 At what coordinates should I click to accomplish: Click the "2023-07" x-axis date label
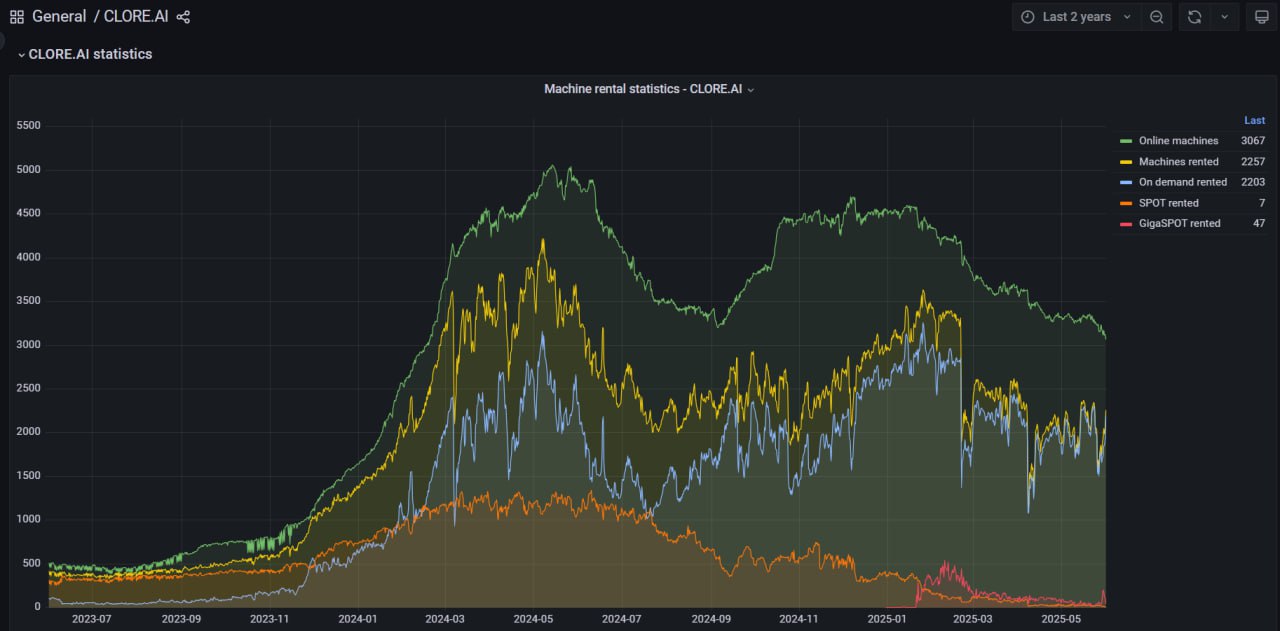pyautogui.click(x=92, y=619)
